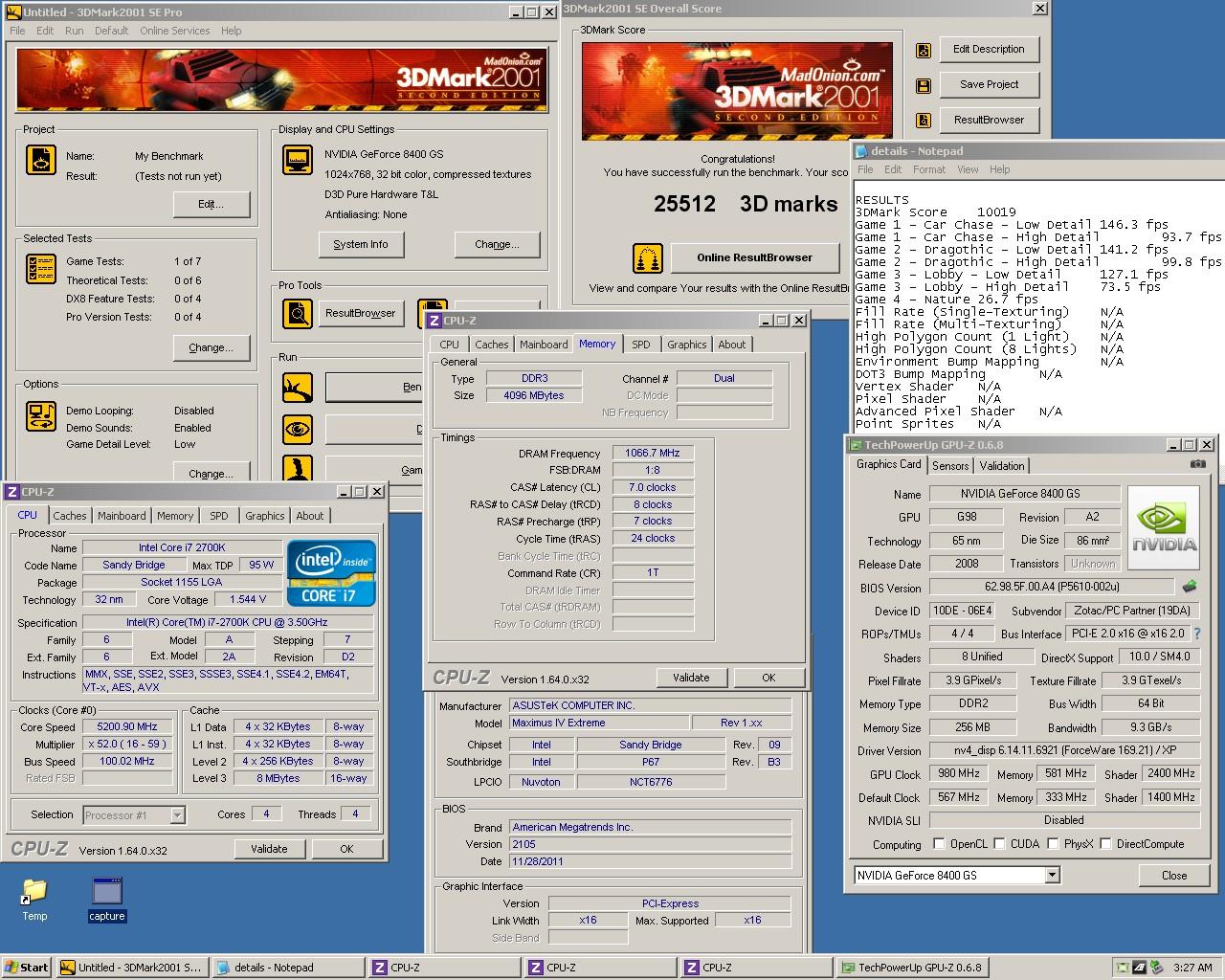Select the capture icon on the desktop

106,900
